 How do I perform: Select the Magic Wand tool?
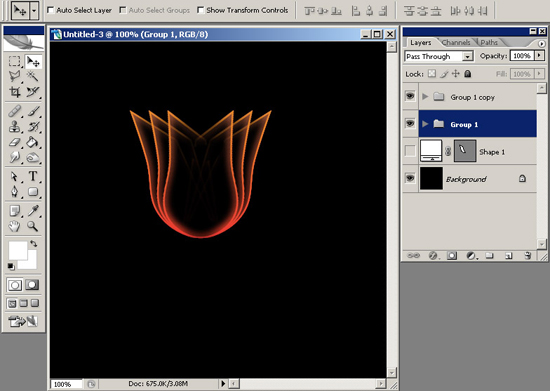pos(33,76)
